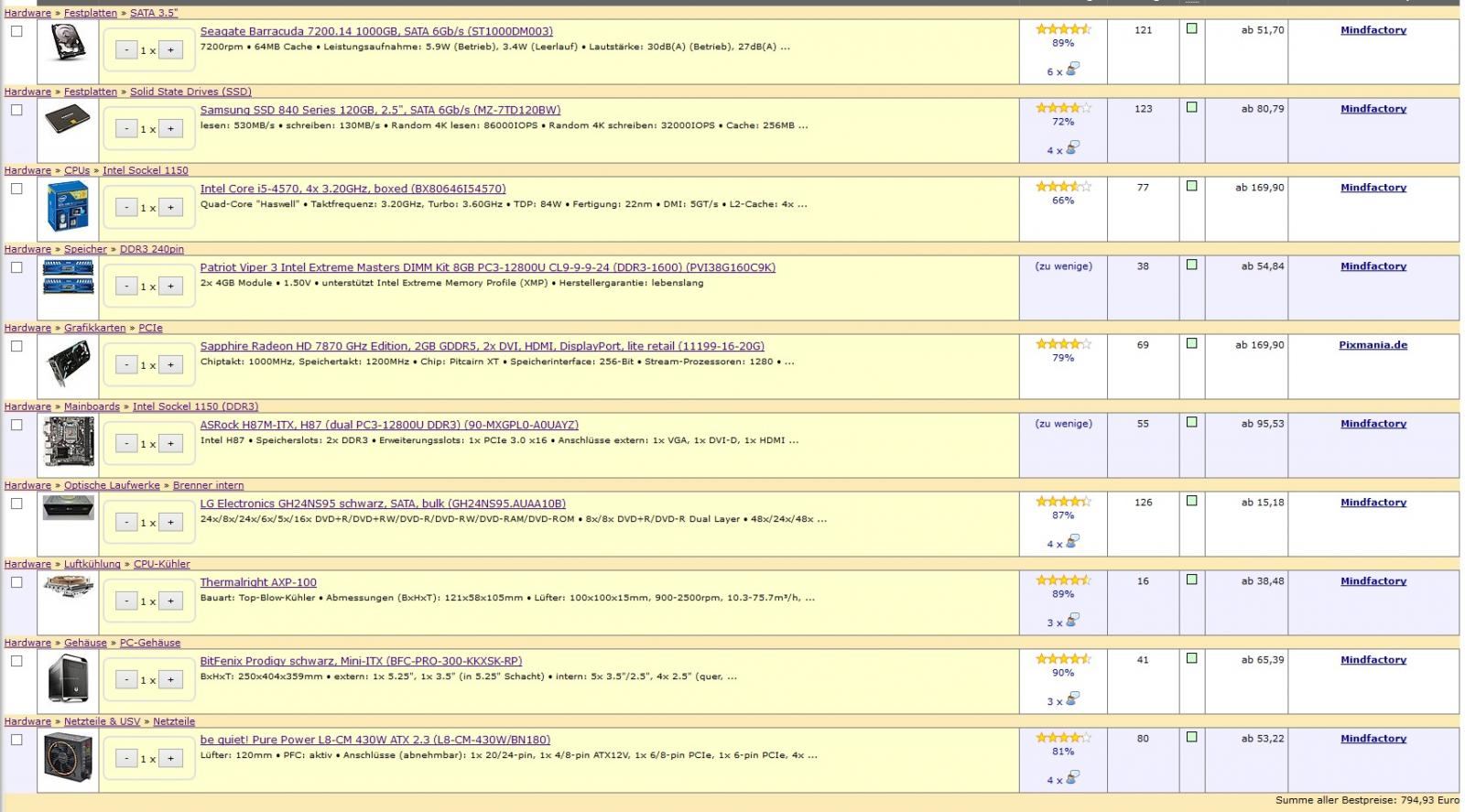Increase LG GH24NS95 quantity with plus
The height and width of the screenshot is (812, 1465).
pyautogui.click(x=170, y=523)
